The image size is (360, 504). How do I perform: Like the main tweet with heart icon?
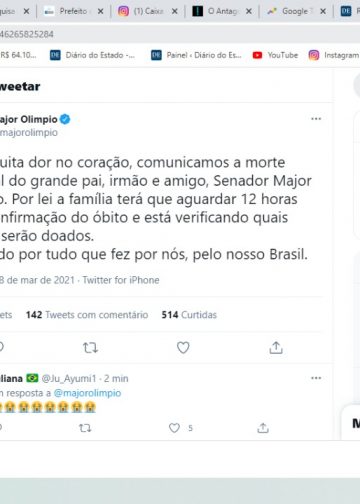[183, 348]
